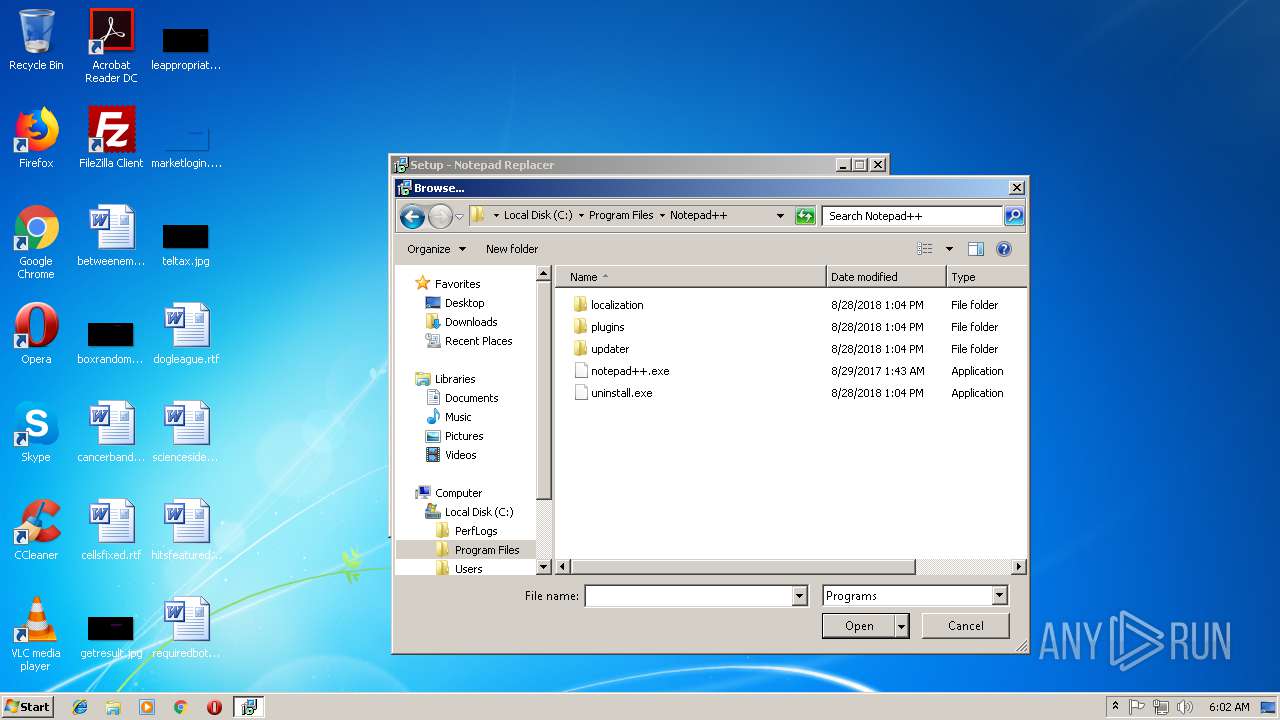Click in the Search Notepad++ field
Image resolution: width=1280 pixels, height=720 pixels.
tap(912, 216)
